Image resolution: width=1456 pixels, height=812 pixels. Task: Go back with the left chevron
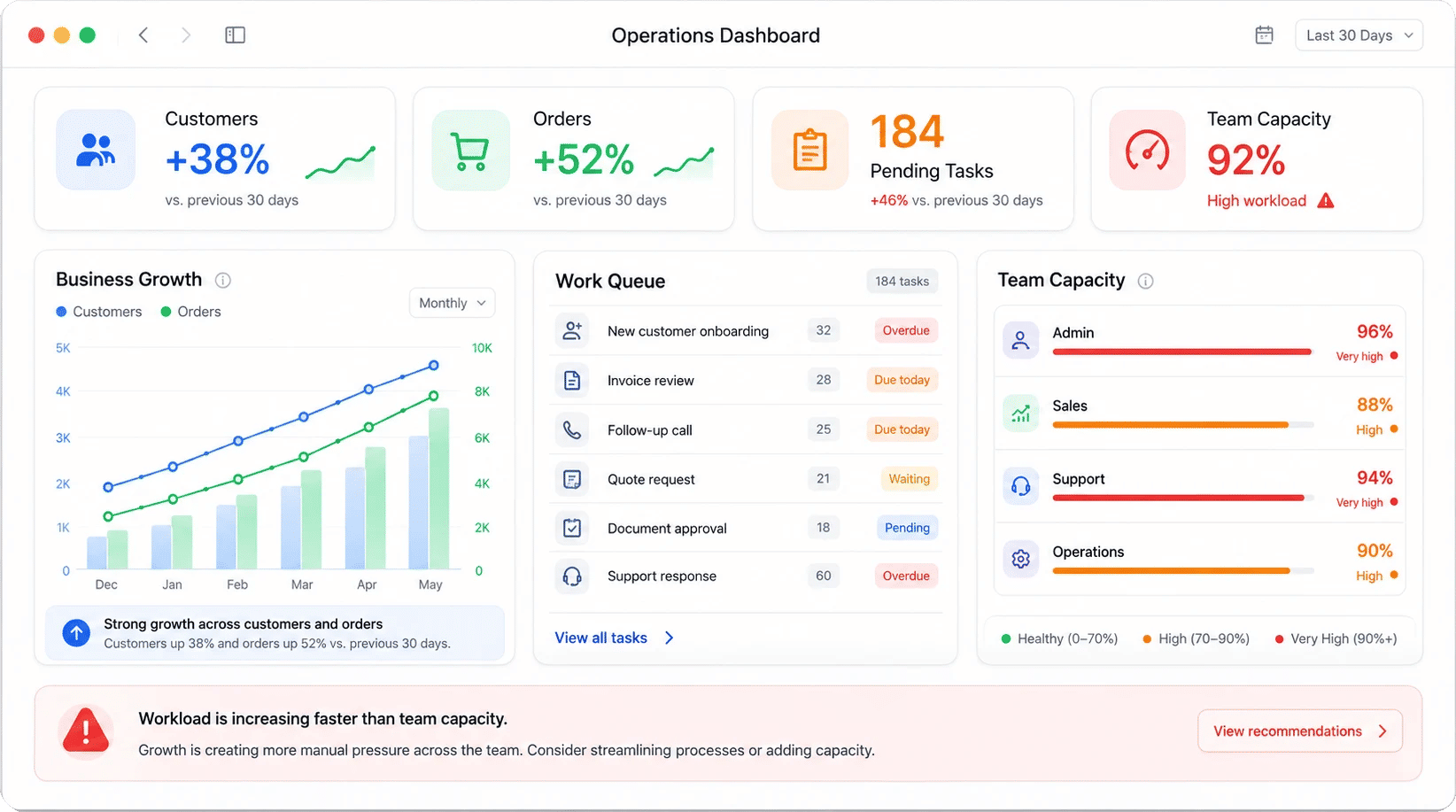point(143,35)
